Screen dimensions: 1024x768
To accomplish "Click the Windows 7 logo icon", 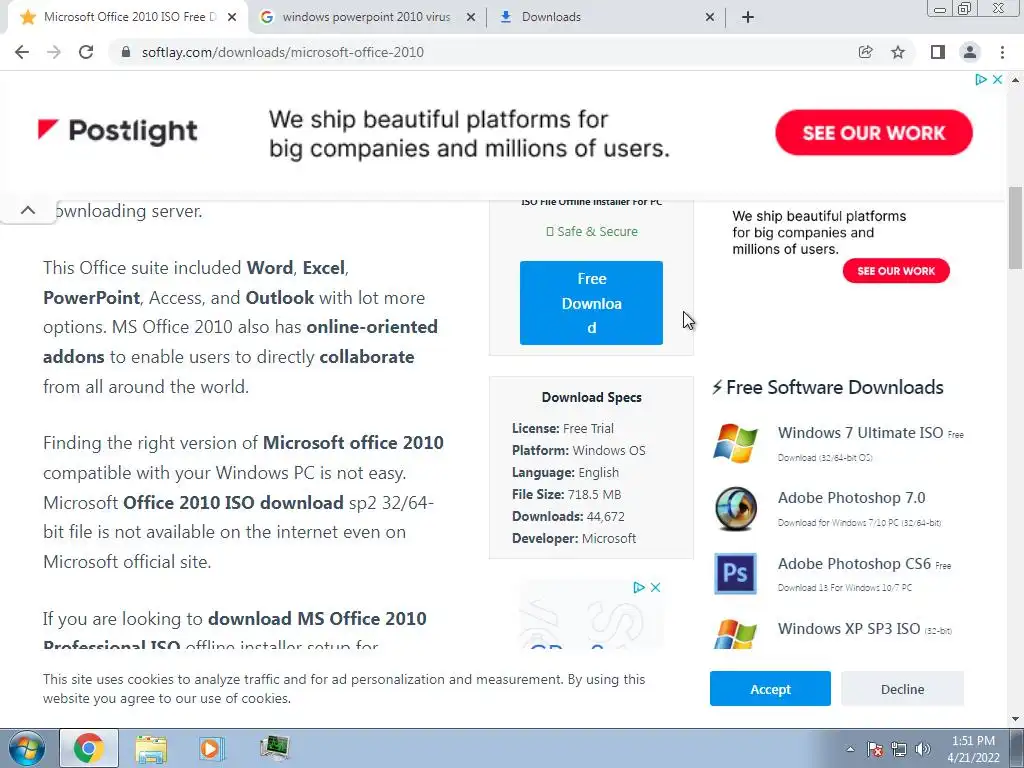I will coord(735,443).
